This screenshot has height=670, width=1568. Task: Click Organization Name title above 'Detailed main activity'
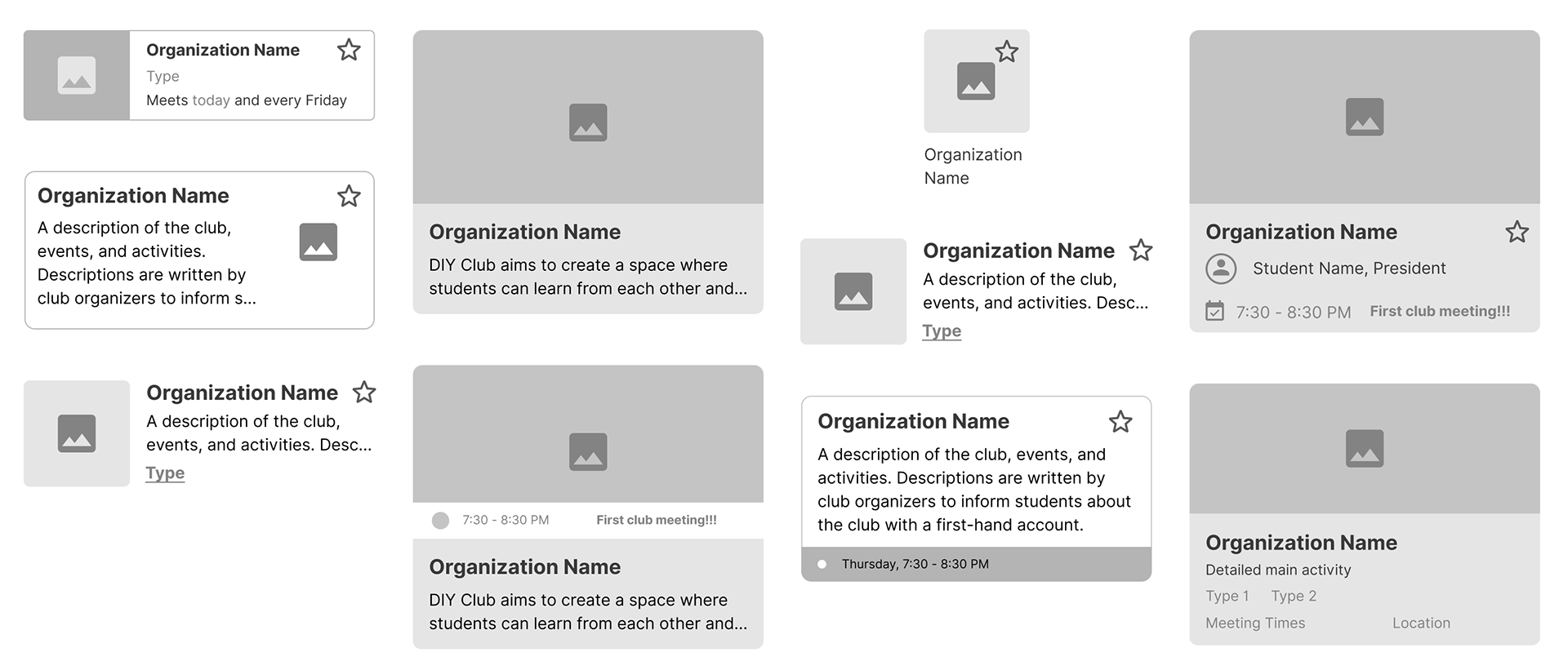1301,543
